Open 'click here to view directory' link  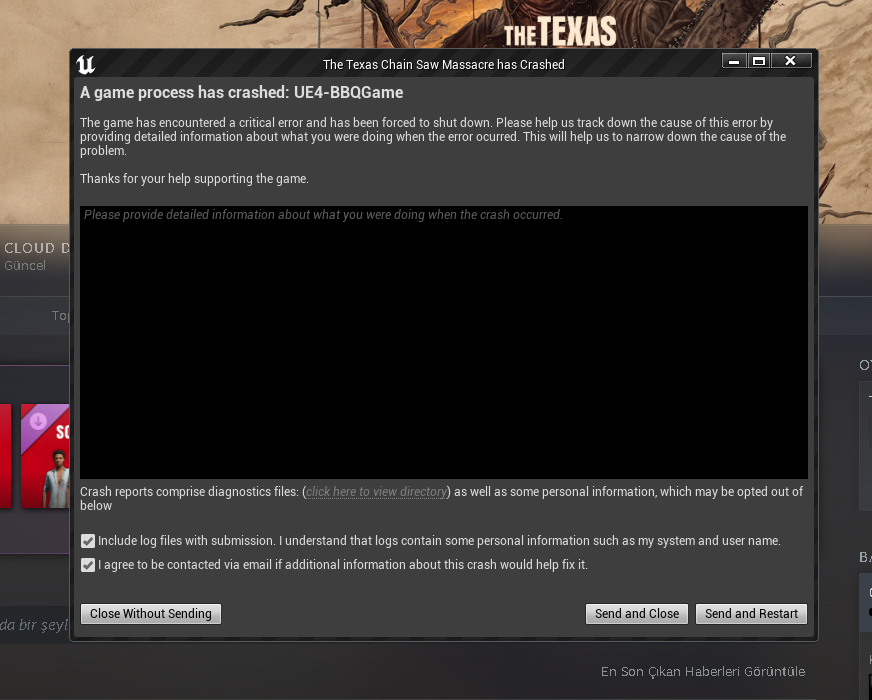coord(376,492)
